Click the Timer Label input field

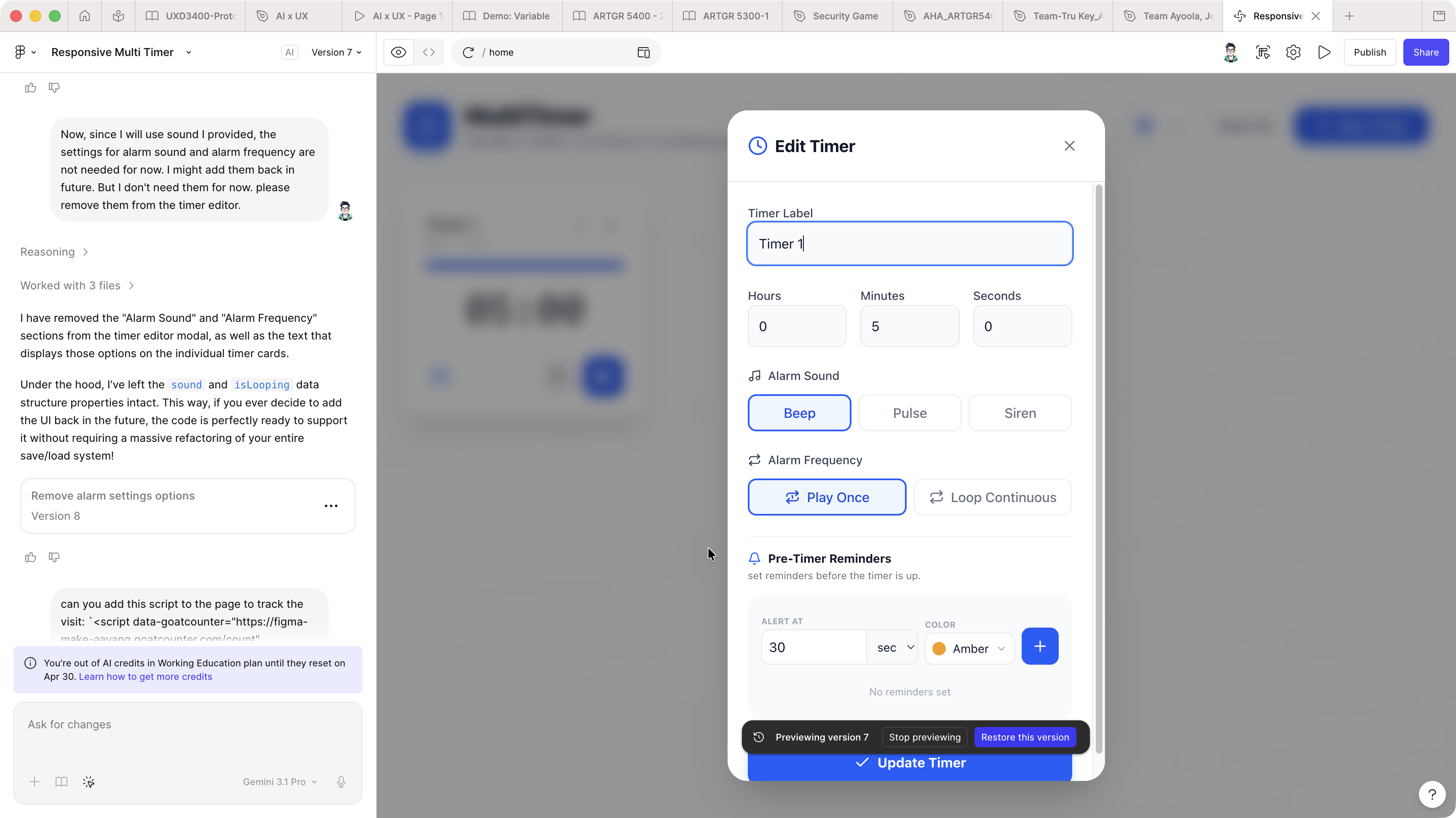click(910, 243)
